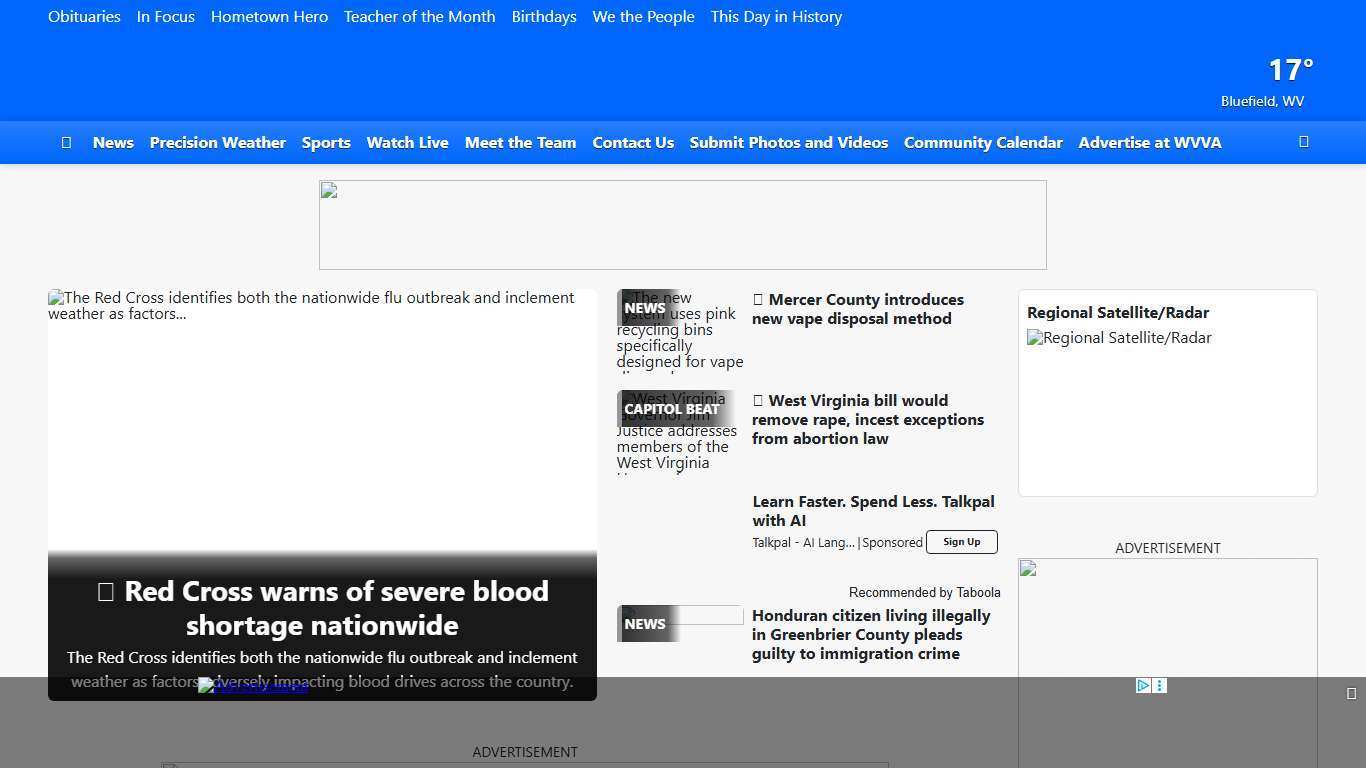Screen dimensions: 1366x768
Task: Close the bottom overlay advertisement
Action: [1351, 693]
